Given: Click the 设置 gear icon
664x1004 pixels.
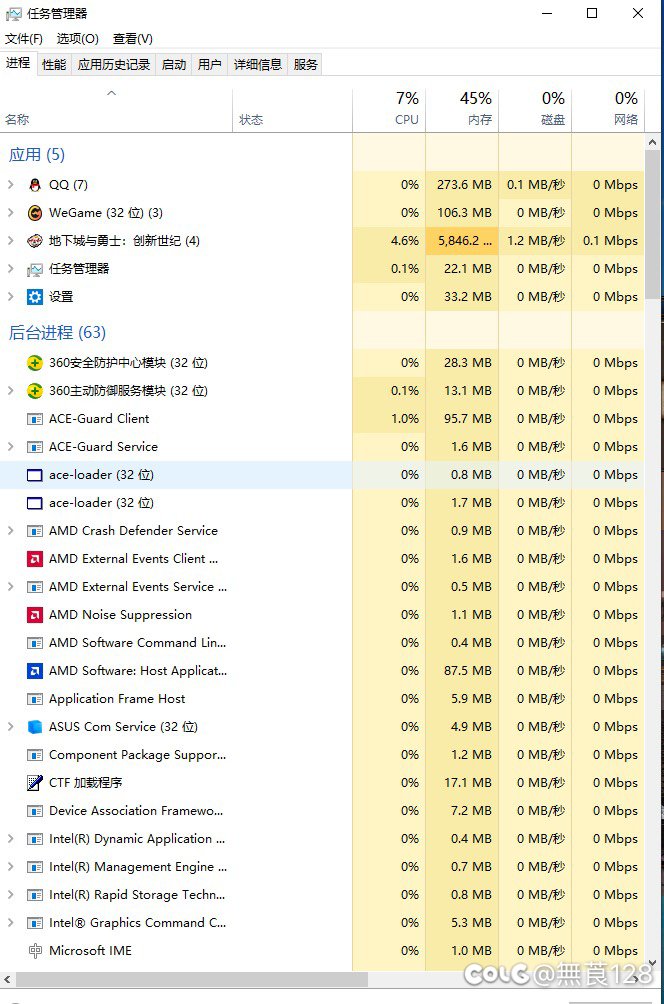Looking at the screenshot, I should tap(35, 296).
